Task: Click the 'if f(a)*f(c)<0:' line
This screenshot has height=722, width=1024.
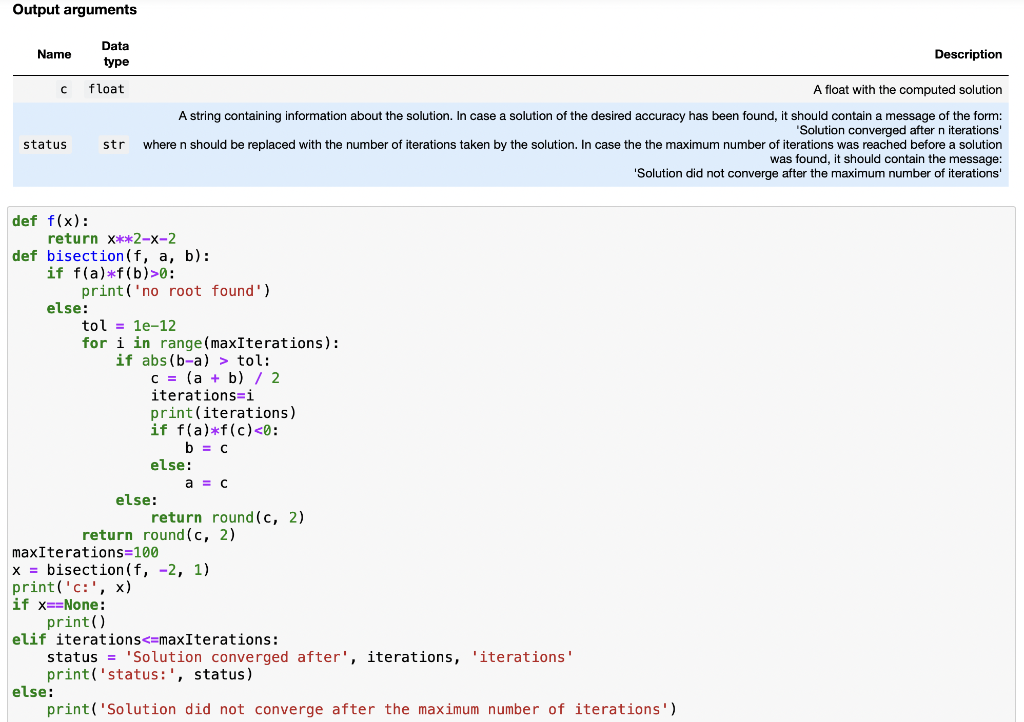Action: (215, 431)
